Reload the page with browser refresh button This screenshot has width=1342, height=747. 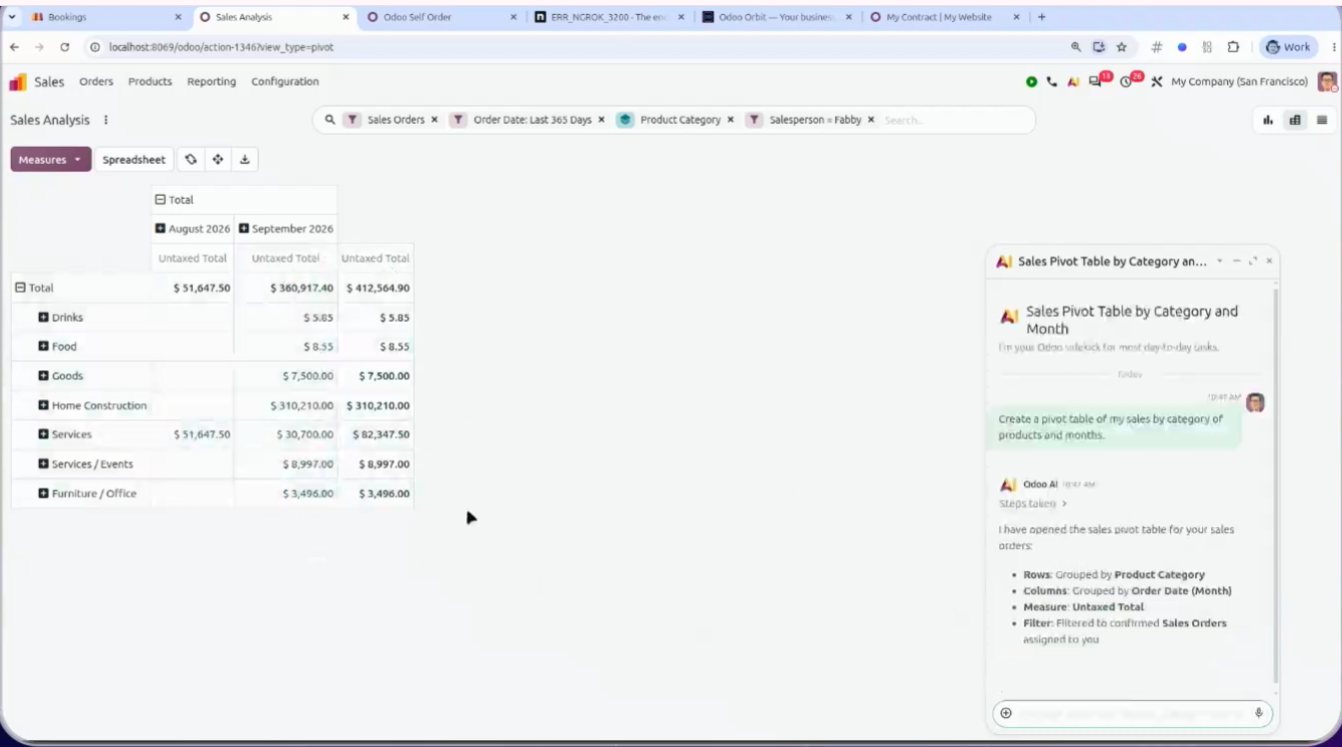click(x=65, y=47)
